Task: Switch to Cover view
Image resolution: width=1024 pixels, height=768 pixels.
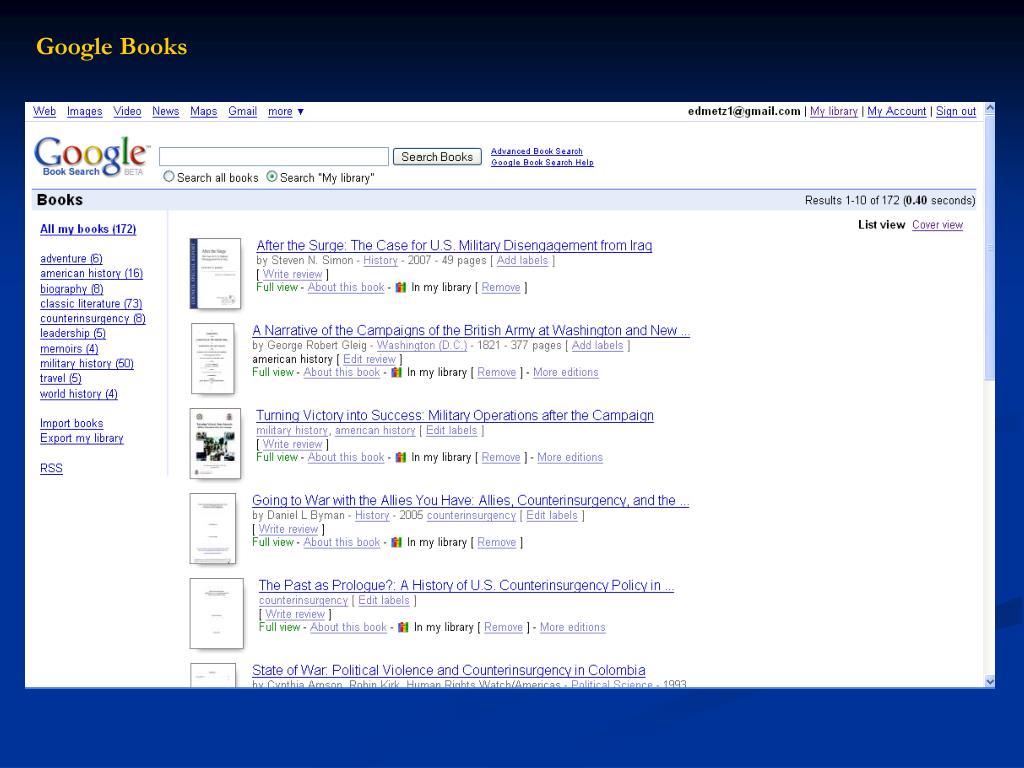Action: [x=937, y=225]
